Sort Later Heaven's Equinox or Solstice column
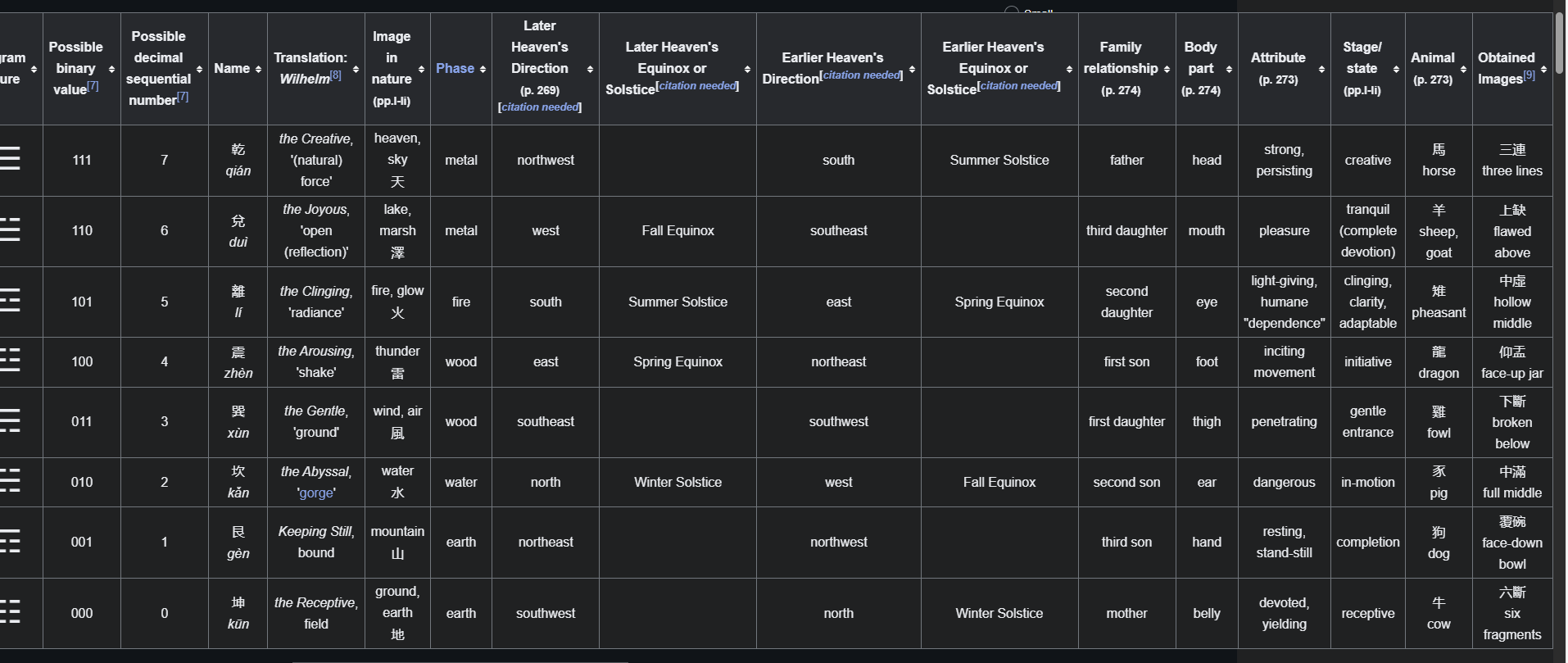Screen dimensions: 1568x663 click(x=747, y=69)
